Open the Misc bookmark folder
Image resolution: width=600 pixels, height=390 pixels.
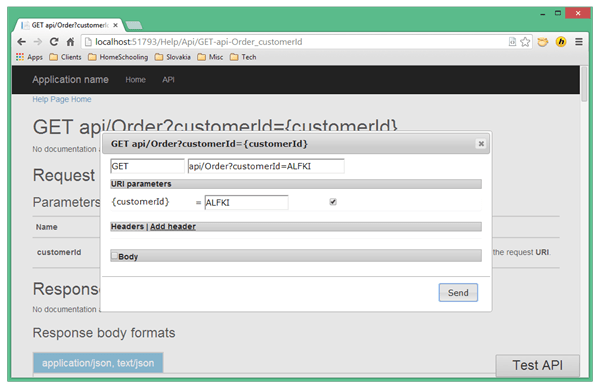[210, 57]
